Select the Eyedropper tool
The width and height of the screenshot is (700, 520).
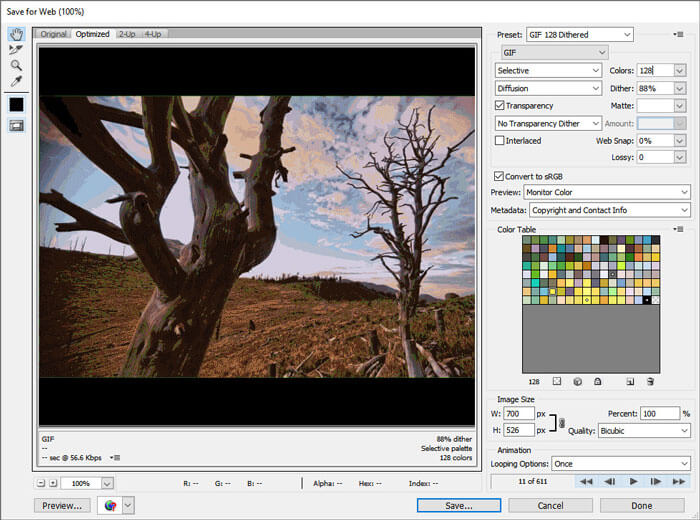pos(17,81)
